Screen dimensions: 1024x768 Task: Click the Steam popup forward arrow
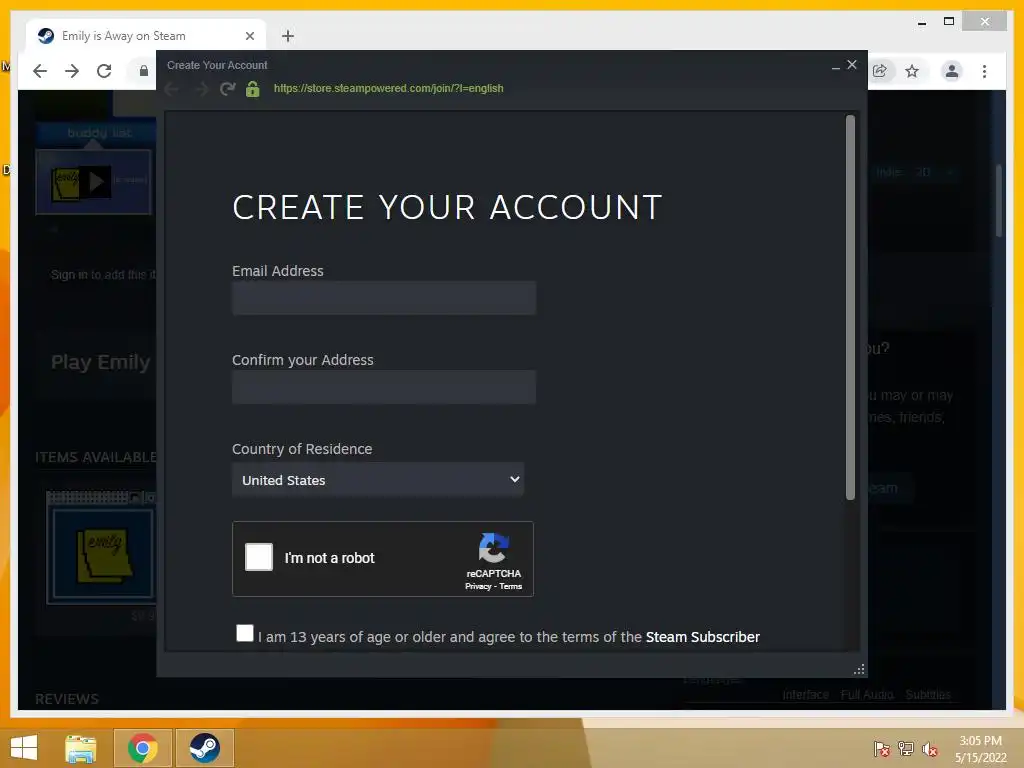201,88
